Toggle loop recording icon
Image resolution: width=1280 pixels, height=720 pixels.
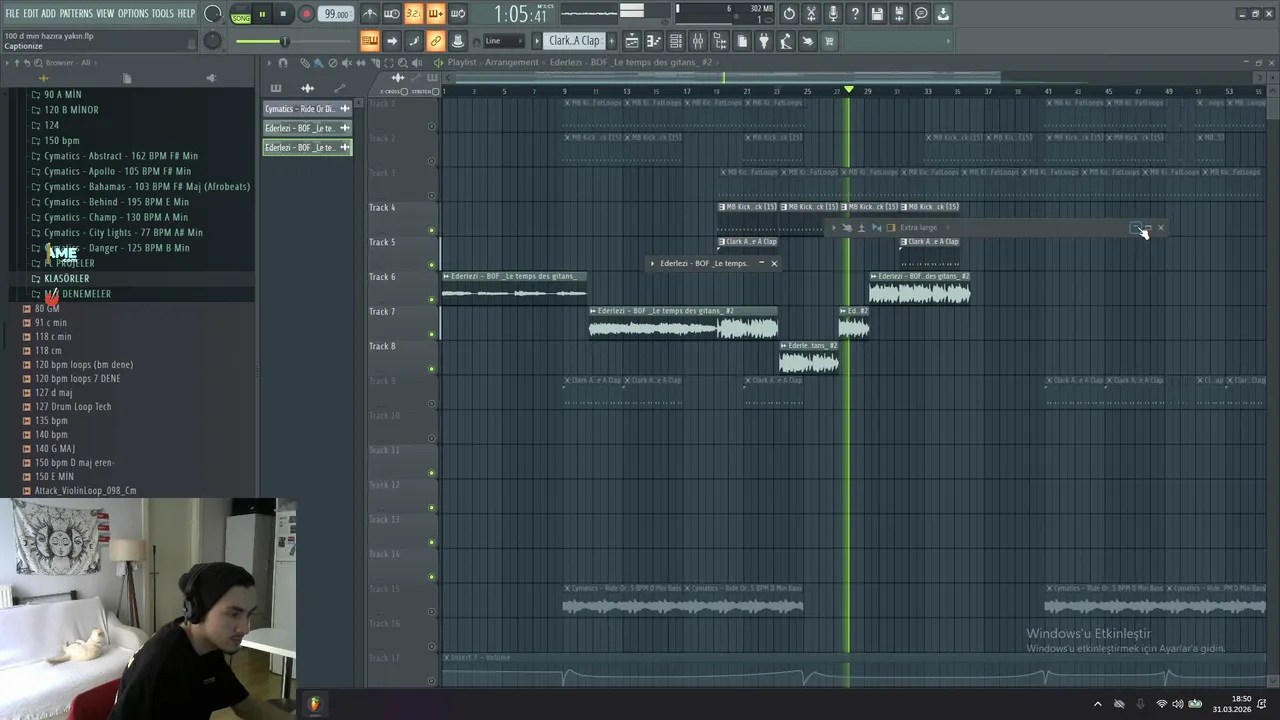tap(457, 14)
